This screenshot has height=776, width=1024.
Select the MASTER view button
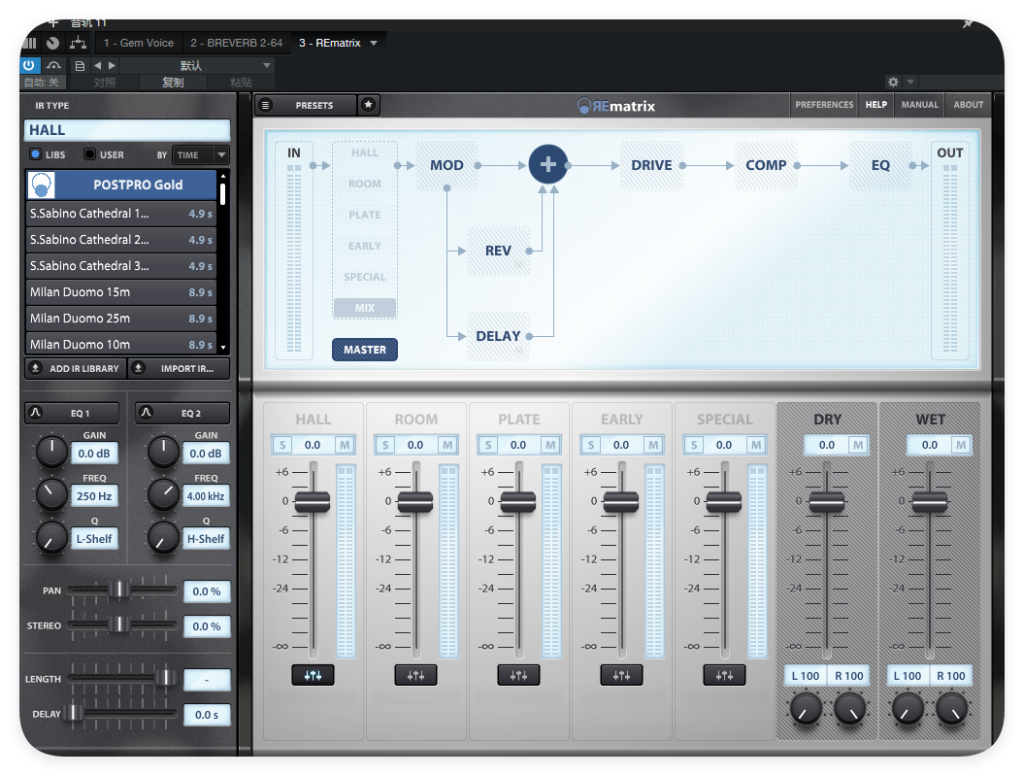click(364, 349)
